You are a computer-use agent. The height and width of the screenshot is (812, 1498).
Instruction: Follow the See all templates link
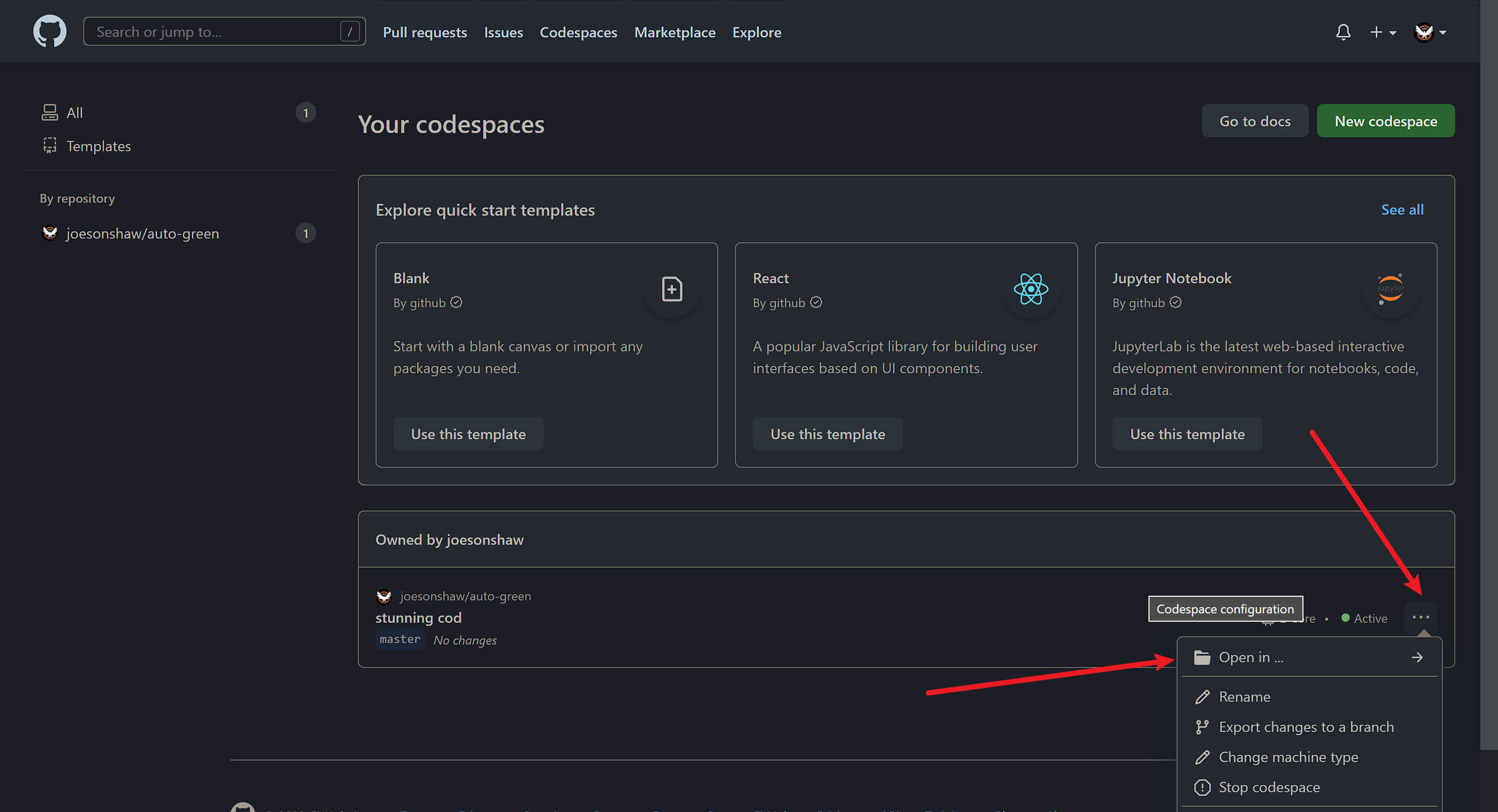tap(1402, 209)
